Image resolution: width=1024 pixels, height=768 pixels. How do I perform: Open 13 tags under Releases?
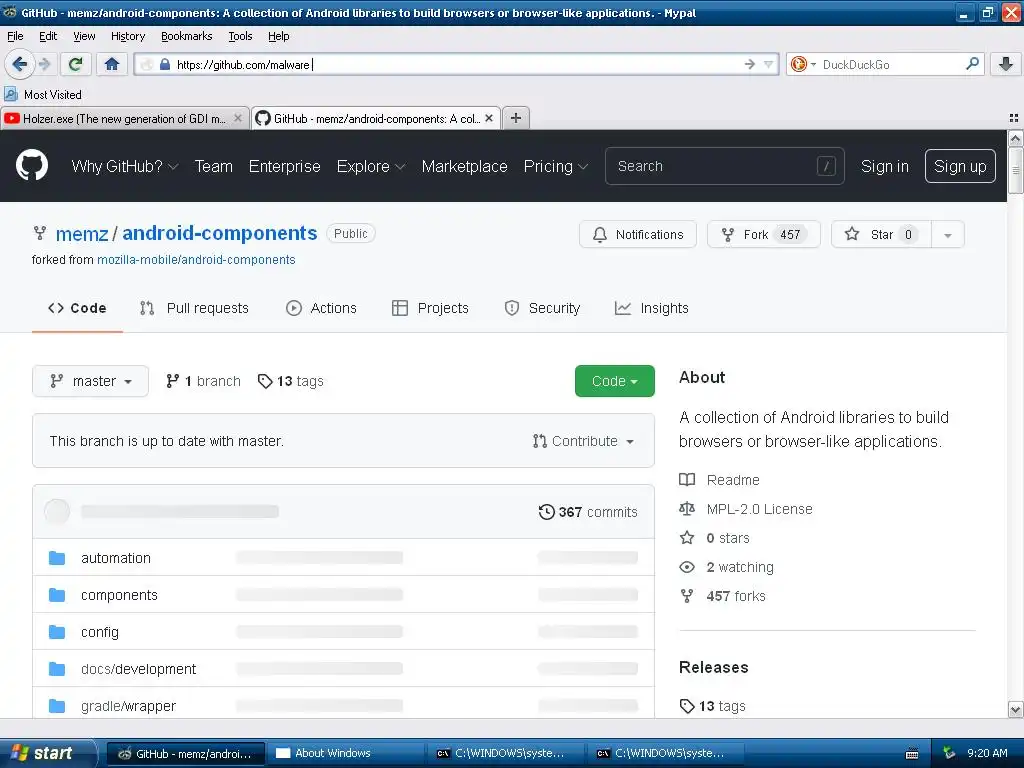tap(712, 706)
